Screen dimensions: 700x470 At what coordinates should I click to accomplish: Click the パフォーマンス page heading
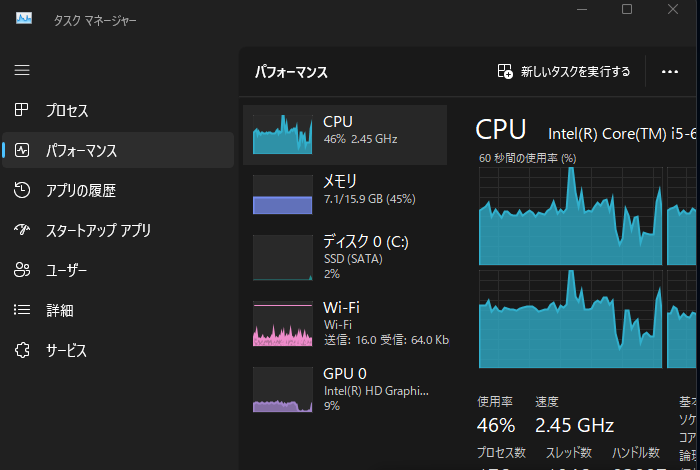[291, 72]
